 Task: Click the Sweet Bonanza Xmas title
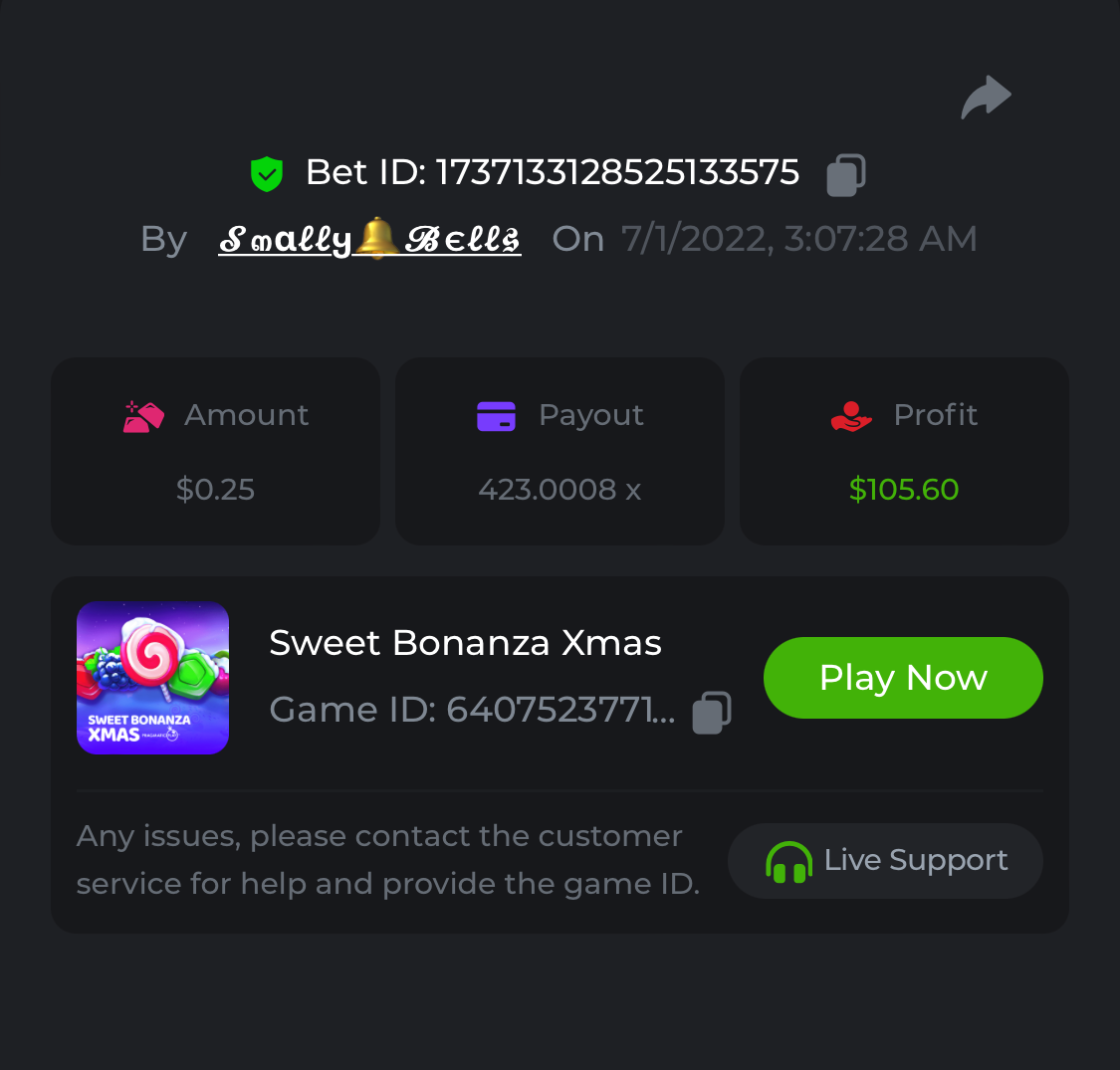[x=465, y=643]
